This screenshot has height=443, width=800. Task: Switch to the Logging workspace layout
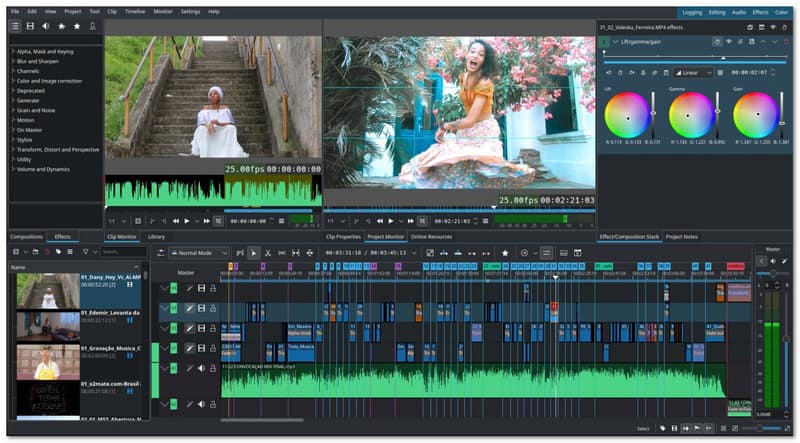pyautogui.click(x=692, y=12)
